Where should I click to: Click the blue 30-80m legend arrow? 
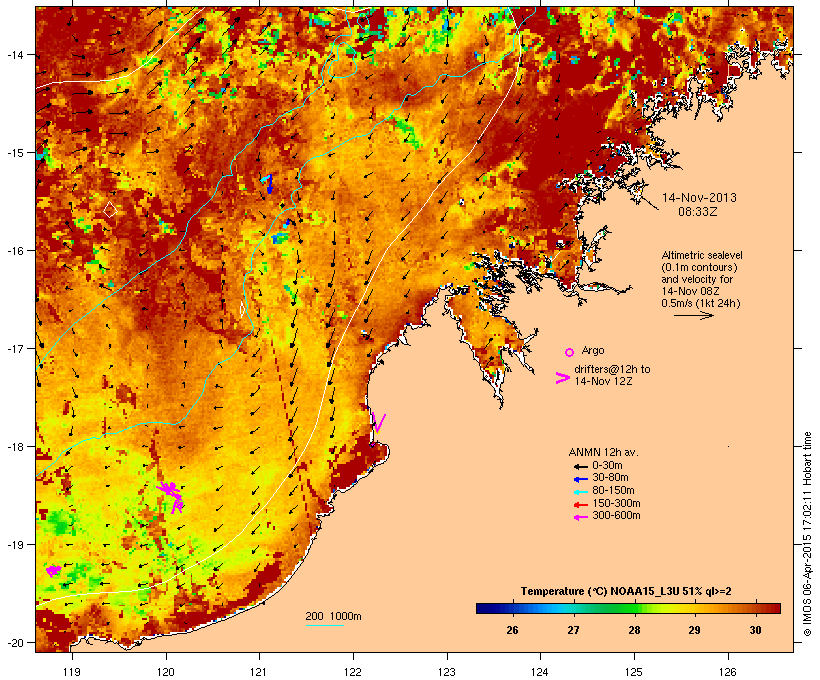coord(580,479)
